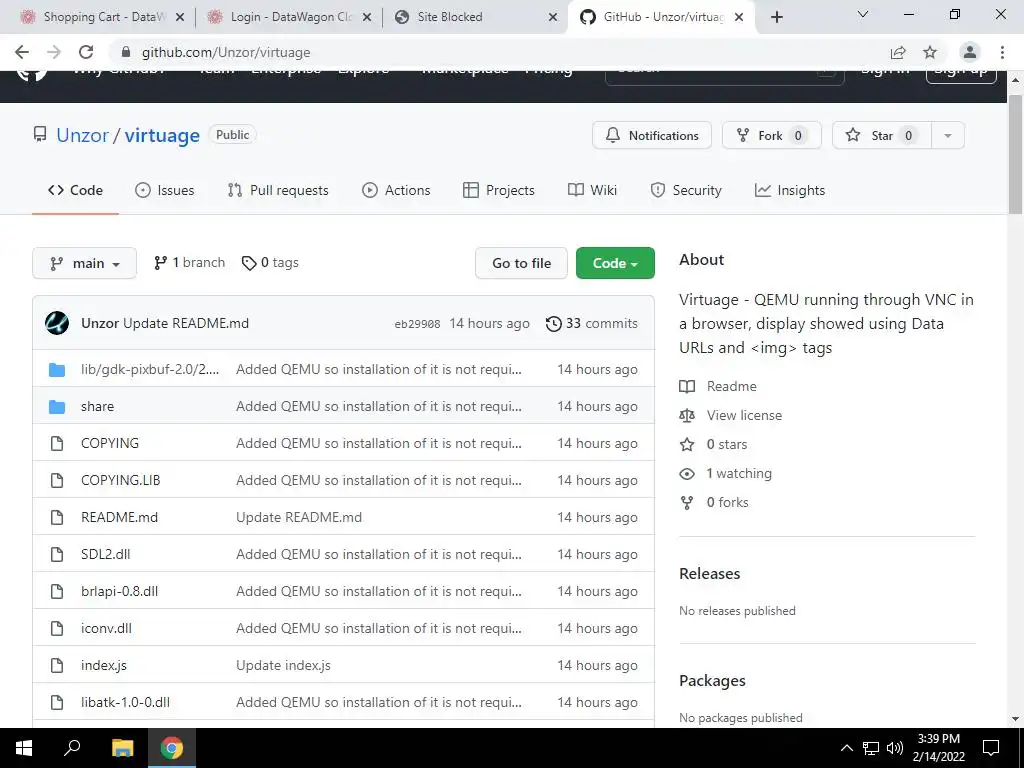Viewport: 1024px width, 768px height.
Task: Open the Security tab
Action: point(686,190)
